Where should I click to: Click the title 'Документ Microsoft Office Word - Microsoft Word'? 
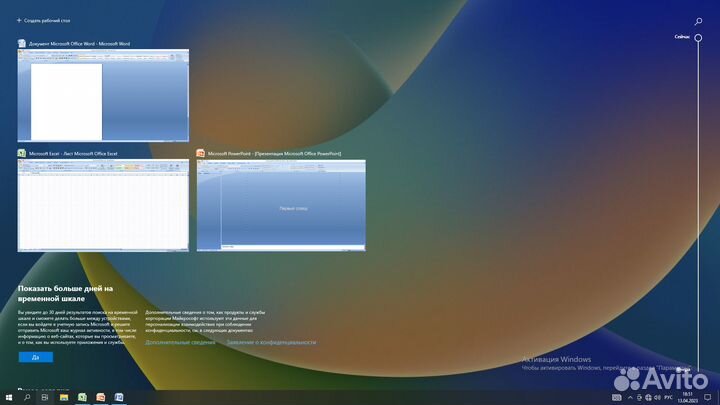[x=79, y=44]
